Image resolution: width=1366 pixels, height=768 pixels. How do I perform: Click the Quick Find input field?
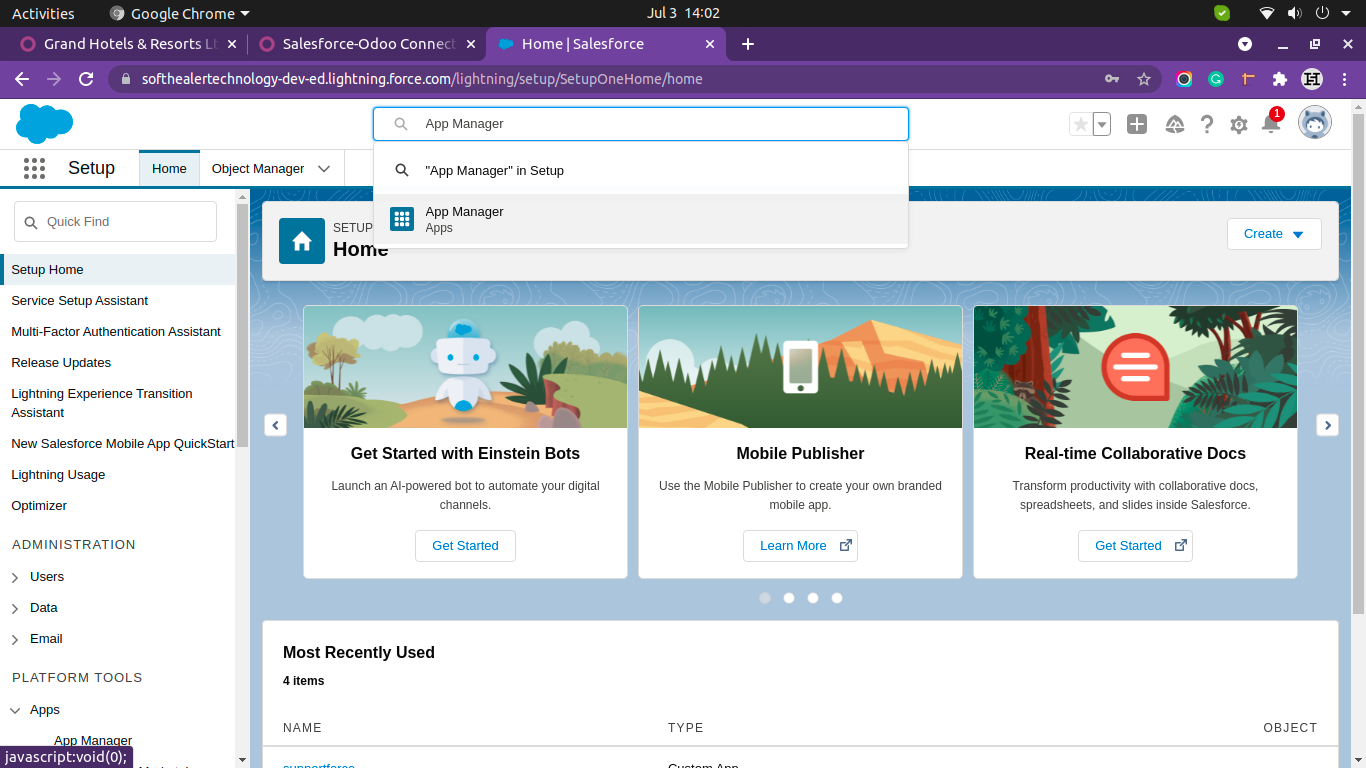tap(115, 222)
